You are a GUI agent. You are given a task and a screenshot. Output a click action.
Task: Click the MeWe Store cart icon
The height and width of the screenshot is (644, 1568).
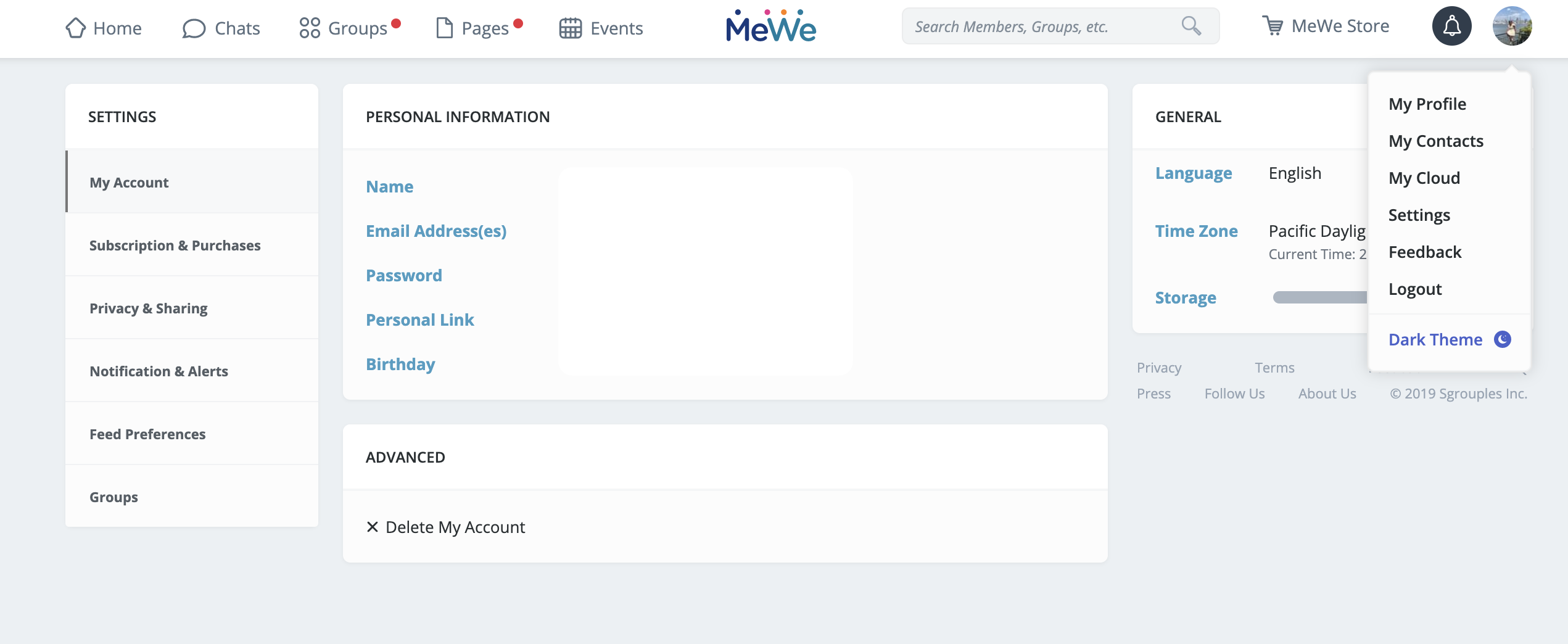[x=1273, y=26]
